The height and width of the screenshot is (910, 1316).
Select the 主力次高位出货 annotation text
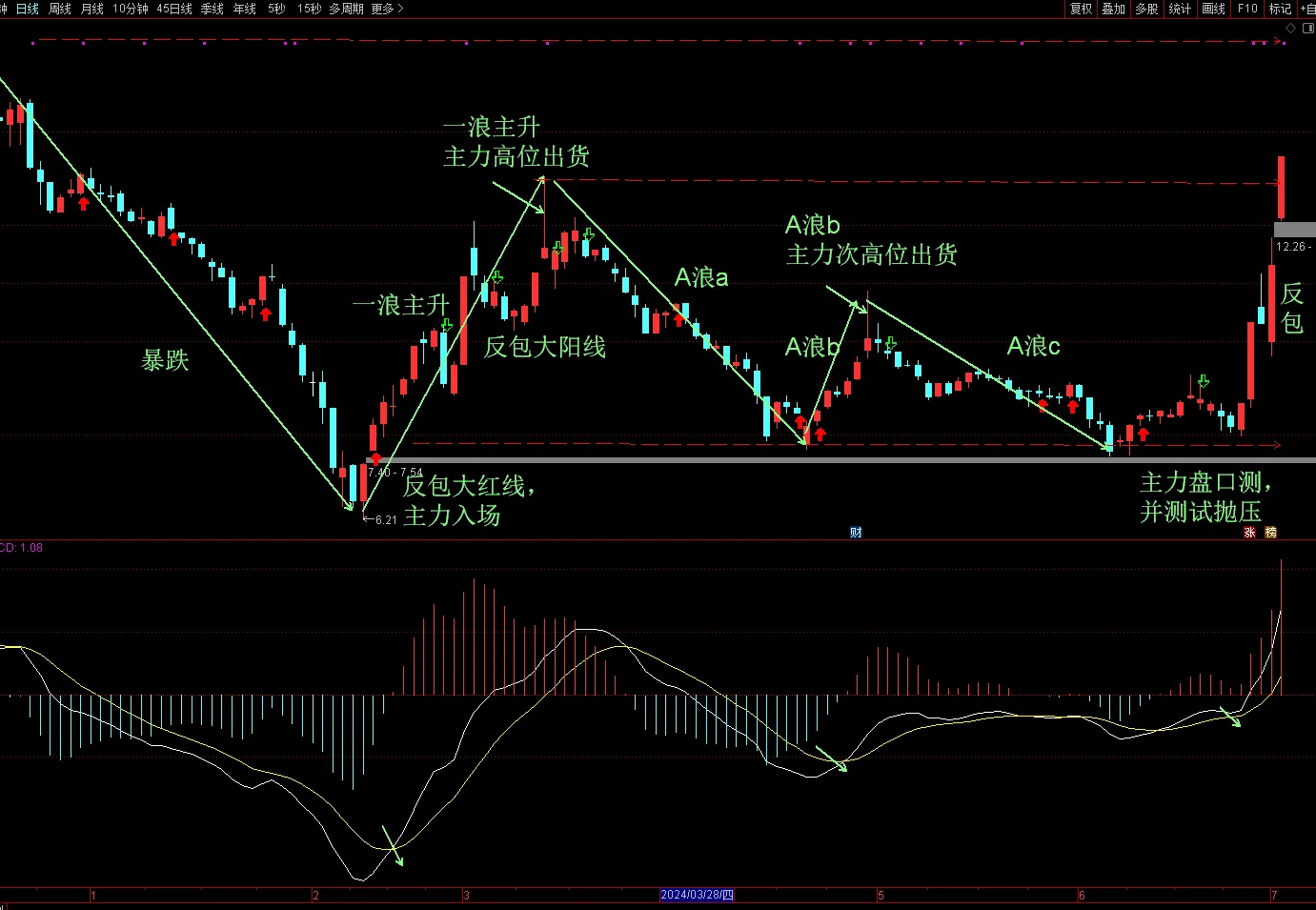coord(871,254)
